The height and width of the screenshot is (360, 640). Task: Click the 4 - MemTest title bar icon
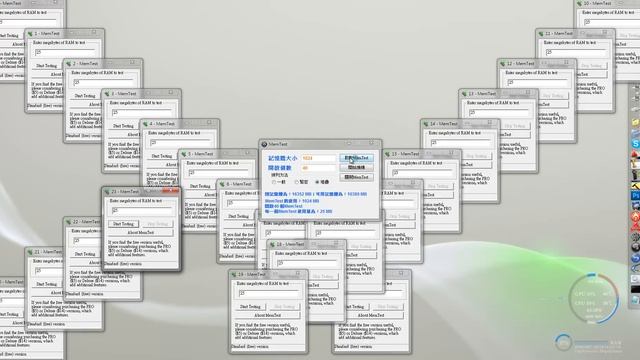pyautogui.click(x=145, y=124)
